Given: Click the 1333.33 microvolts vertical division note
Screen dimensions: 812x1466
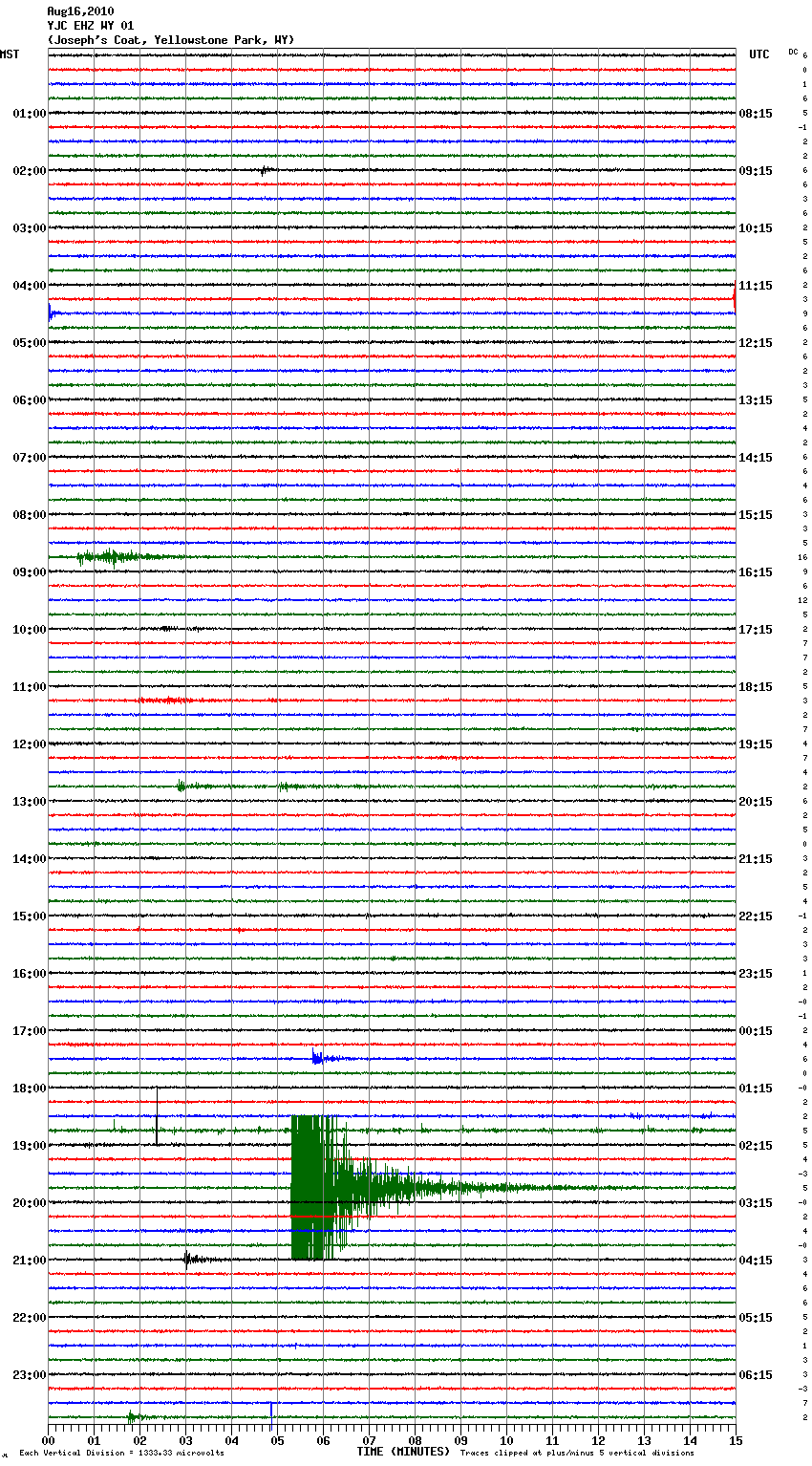Looking at the screenshot, I should pos(121,1454).
